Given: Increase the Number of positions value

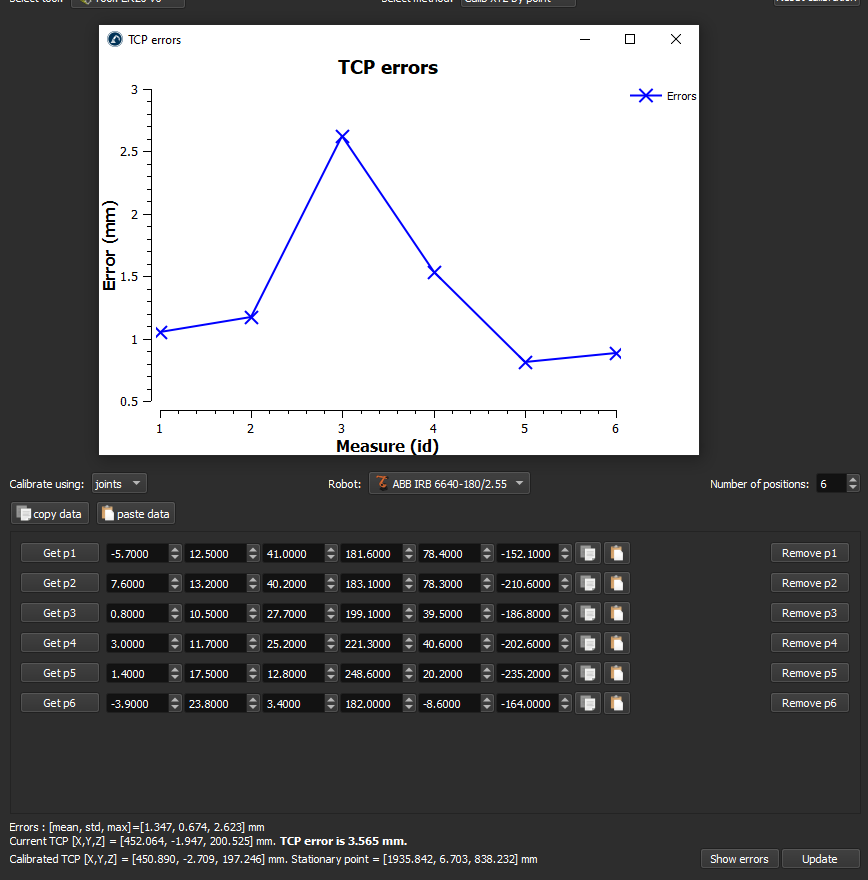Looking at the screenshot, I should coord(853,479).
